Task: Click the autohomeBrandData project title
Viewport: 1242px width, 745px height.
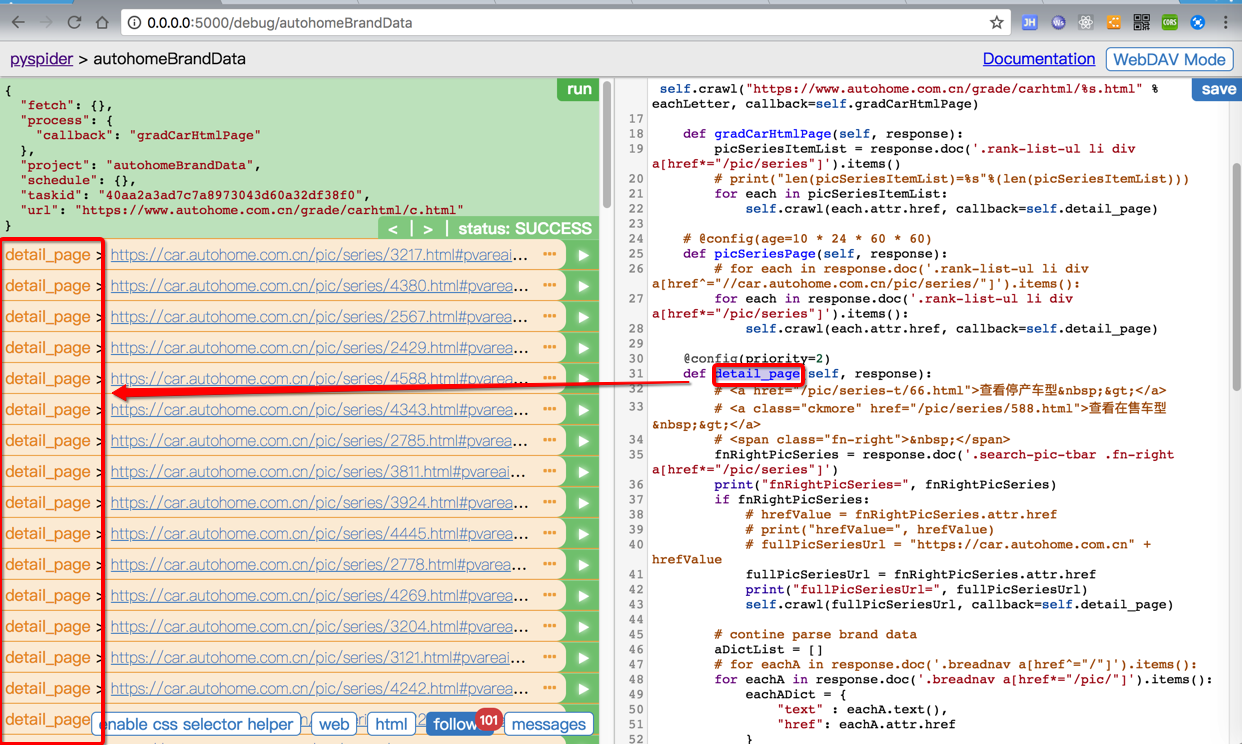Action: [x=169, y=59]
